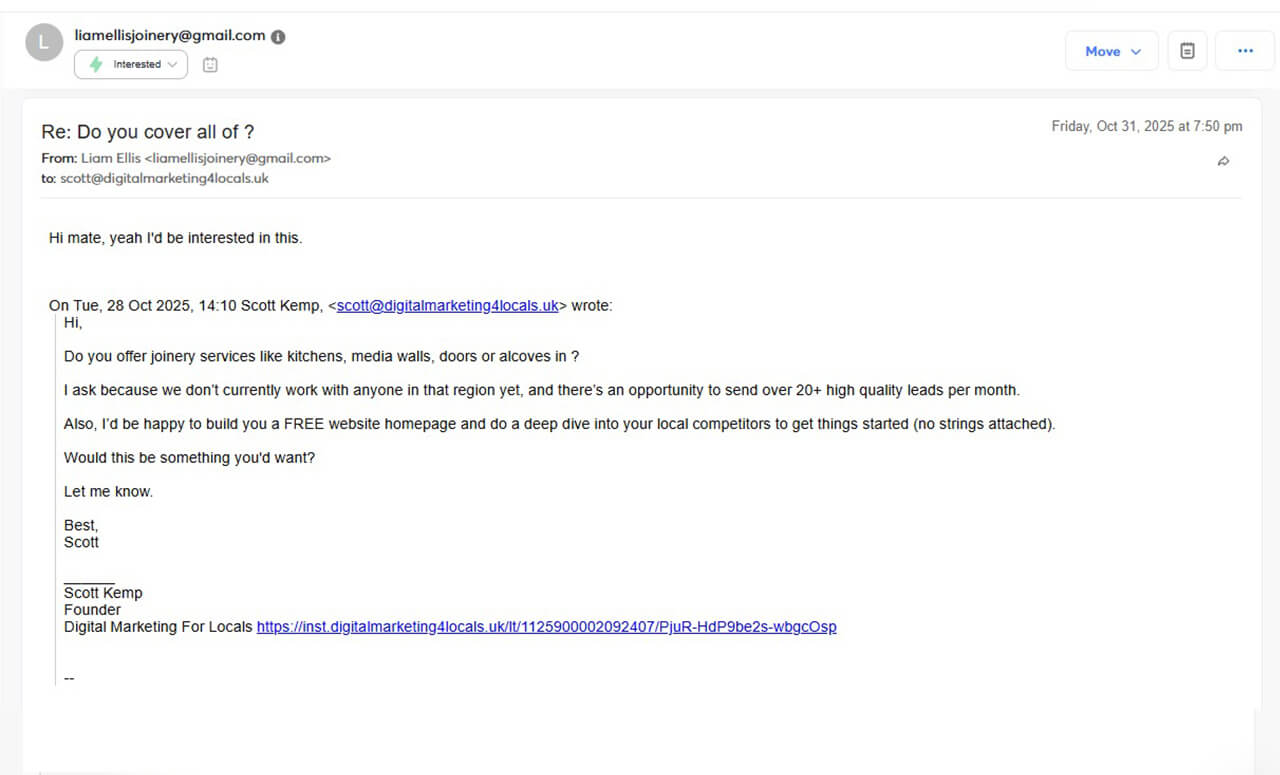1280x775 pixels.
Task: Open the three-dot more options menu
Action: point(1245,51)
